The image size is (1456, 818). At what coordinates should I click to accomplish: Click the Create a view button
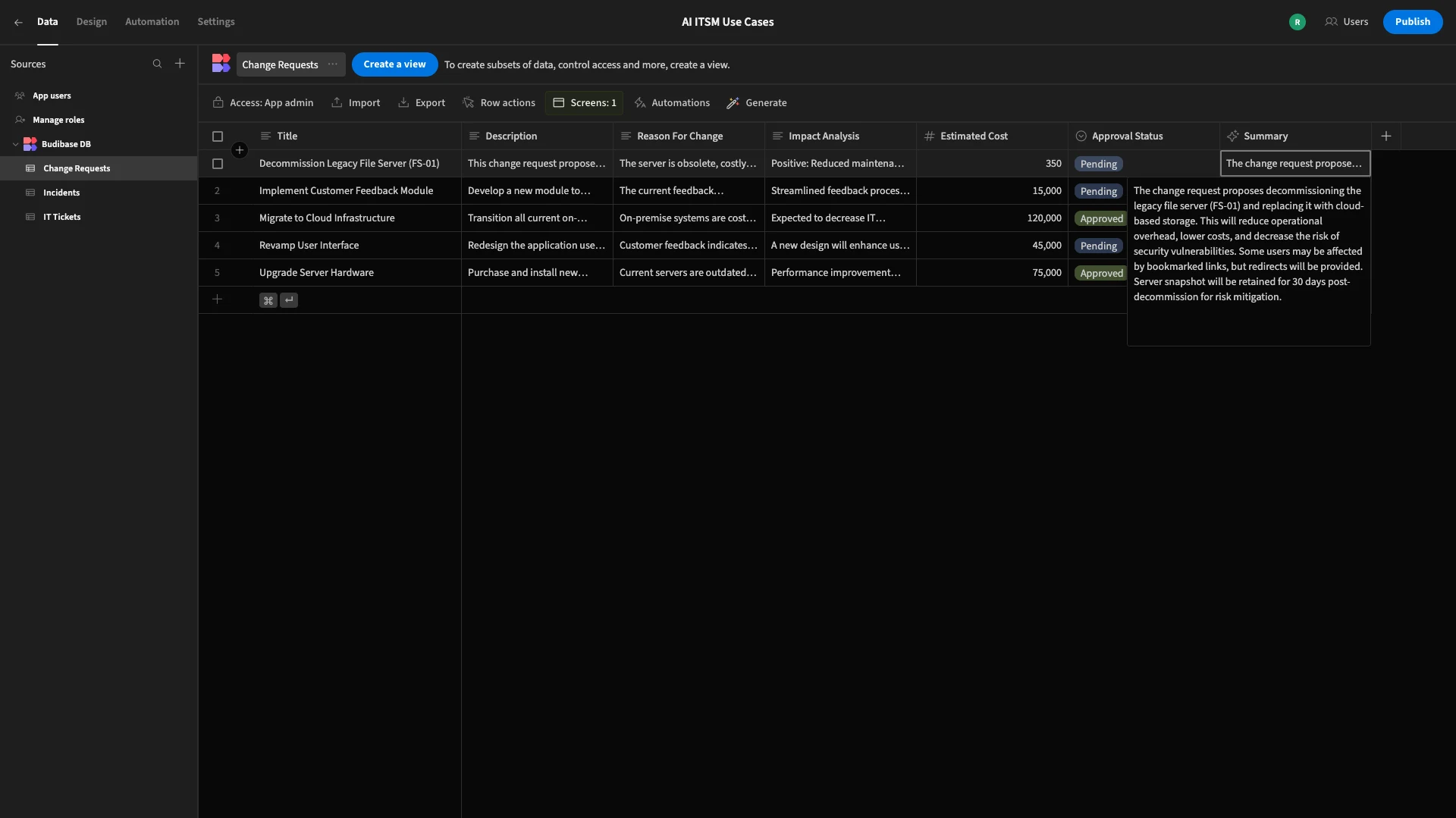394,64
